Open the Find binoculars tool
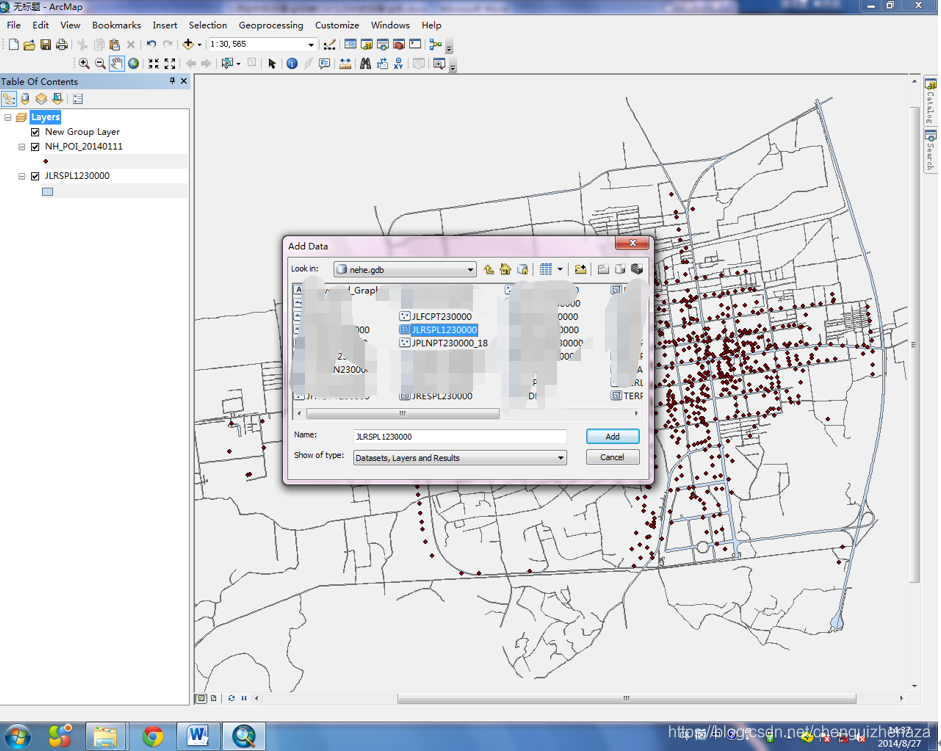The height and width of the screenshot is (751, 941). [x=365, y=64]
